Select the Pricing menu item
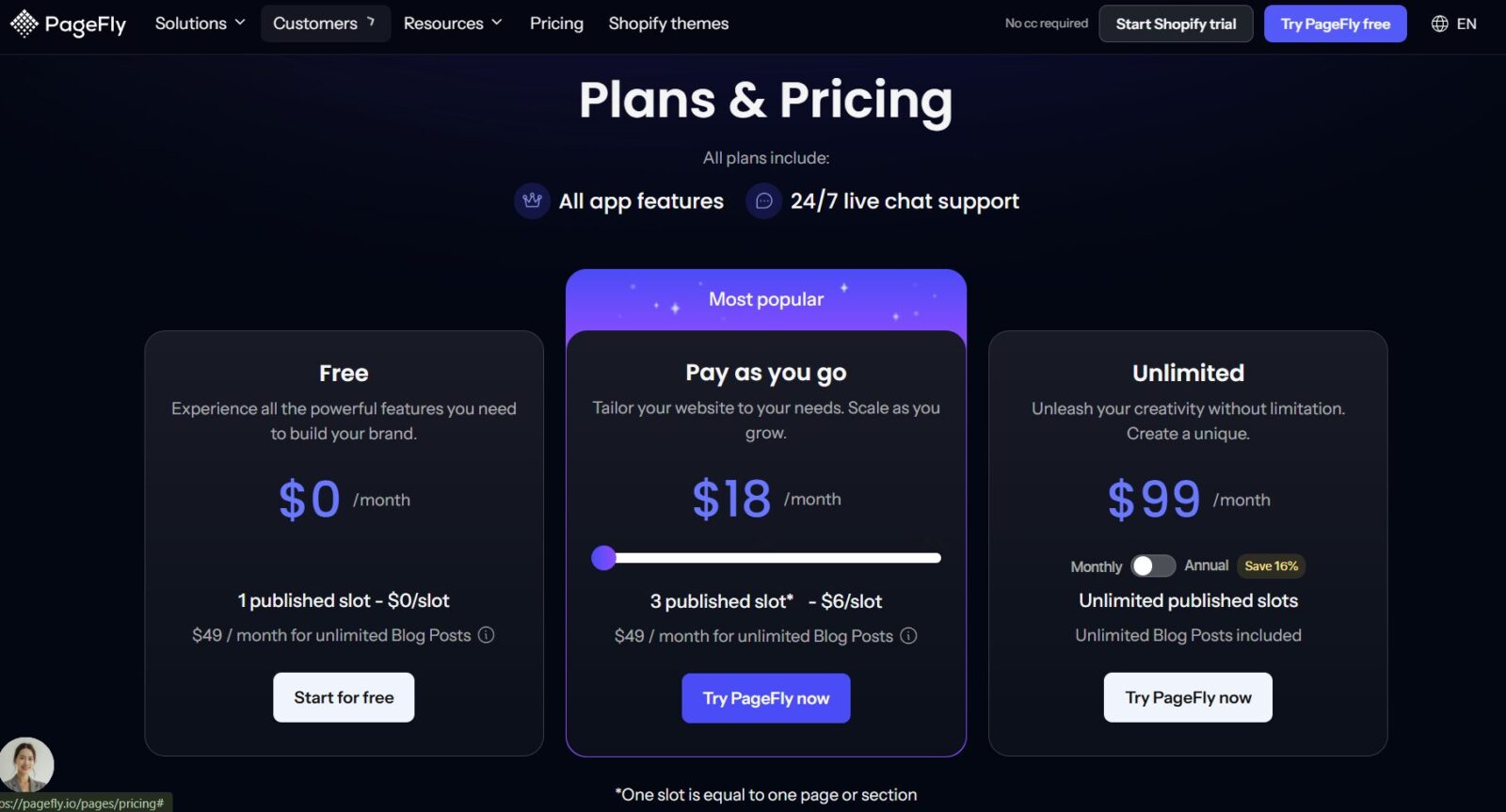Viewport: 1506px width, 812px height. (x=555, y=23)
